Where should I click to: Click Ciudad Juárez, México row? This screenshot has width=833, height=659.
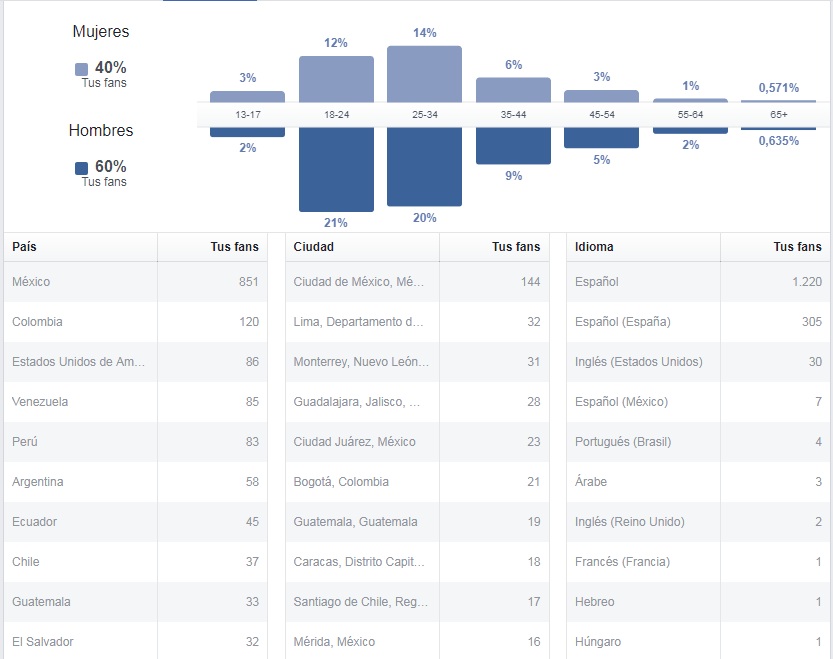417,442
